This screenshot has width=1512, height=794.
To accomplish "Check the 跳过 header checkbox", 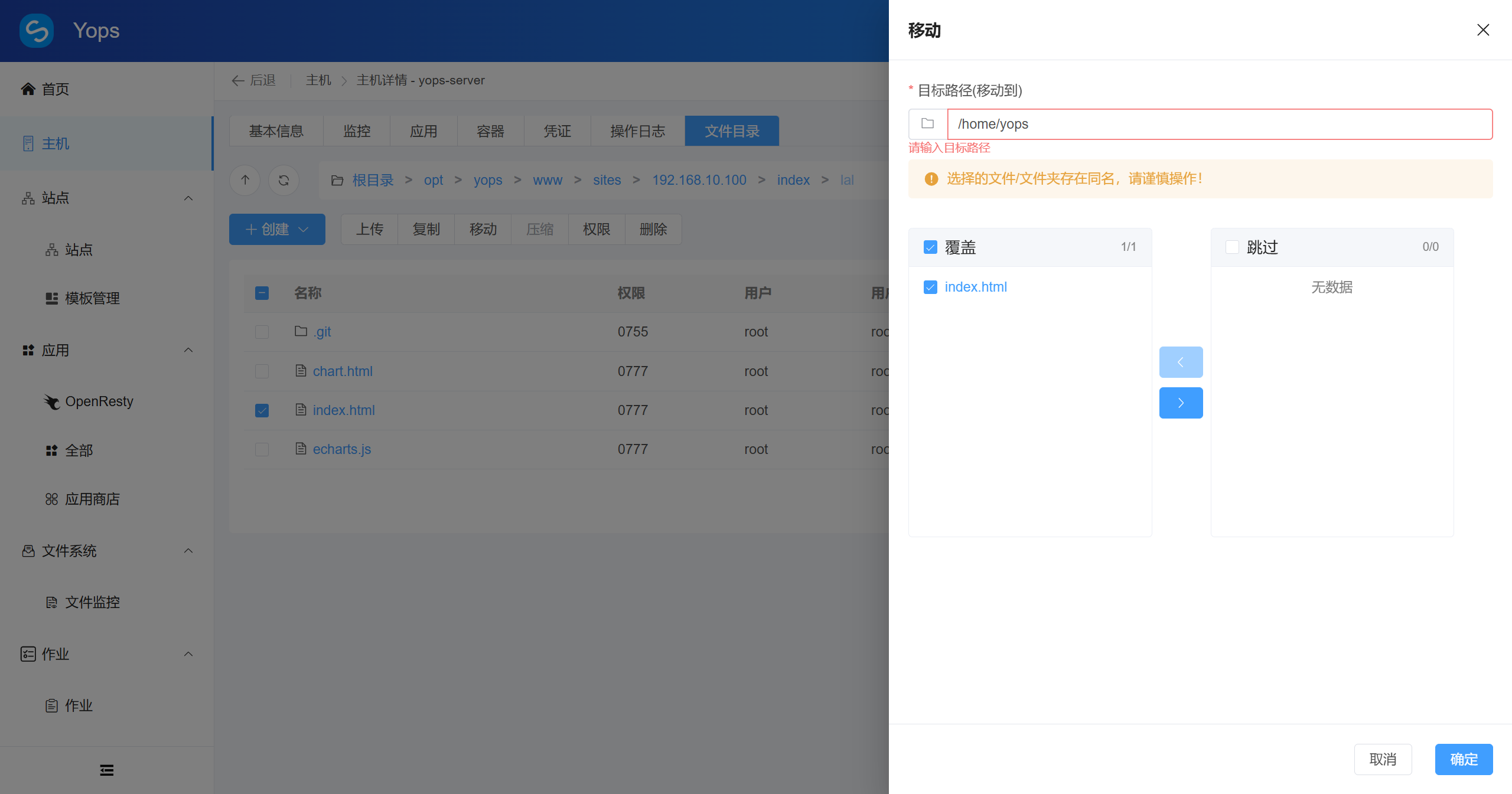I will point(1232,247).
